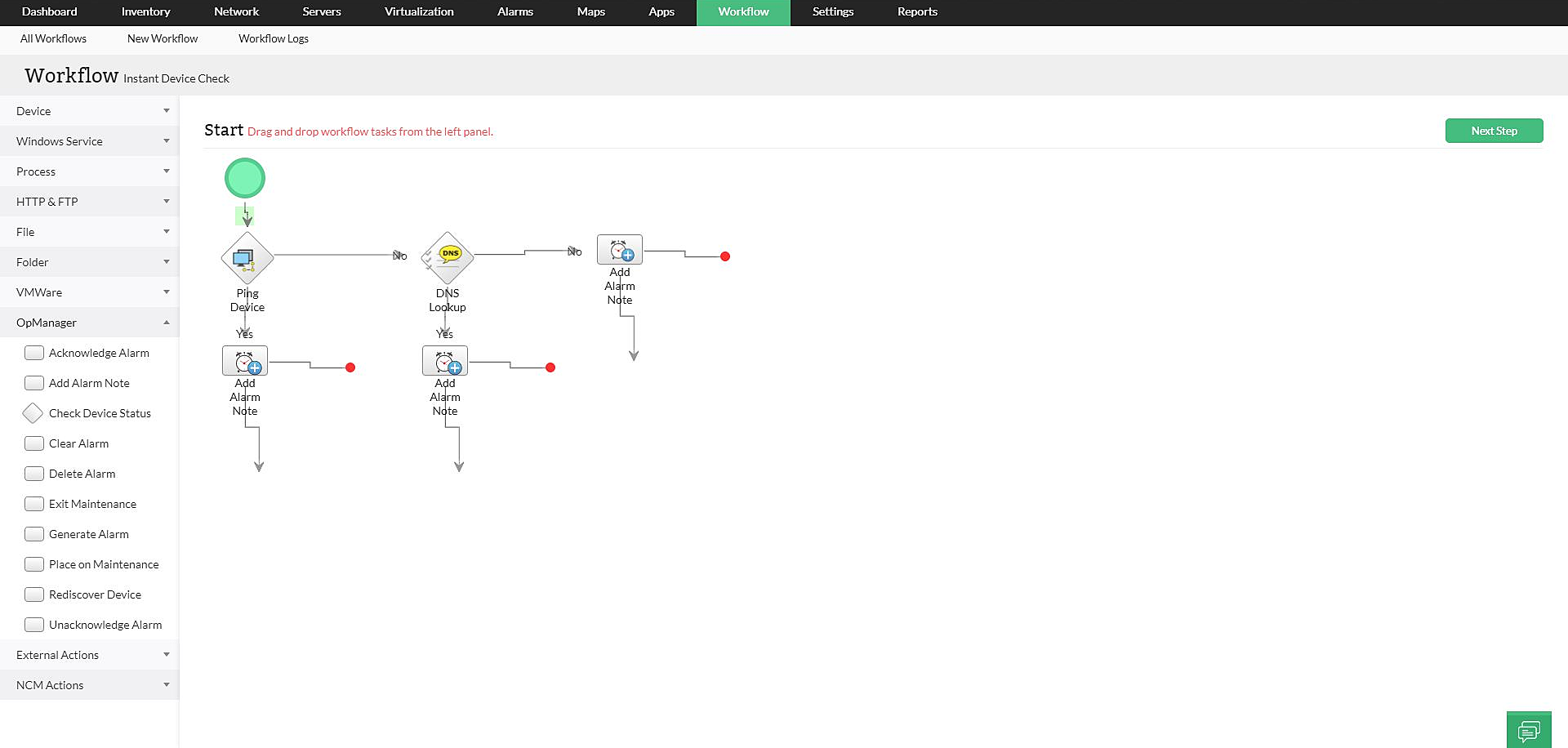The height and width of the screenshot is (748, 1568).
Task: Go to the Network tab
Action: coord(237,12)
